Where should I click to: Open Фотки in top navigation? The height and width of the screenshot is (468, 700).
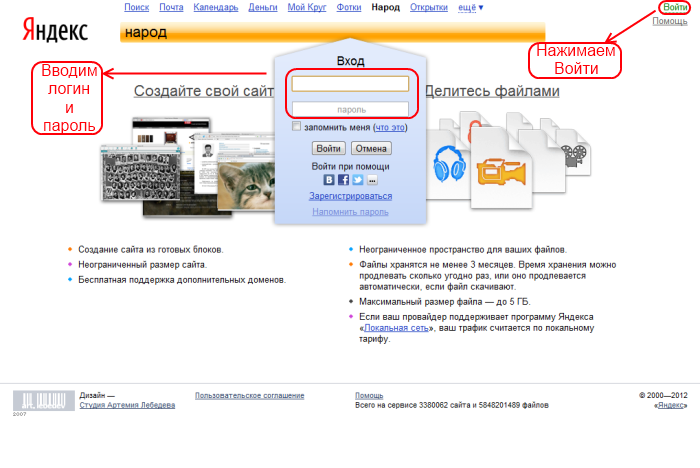click(349, 7)
